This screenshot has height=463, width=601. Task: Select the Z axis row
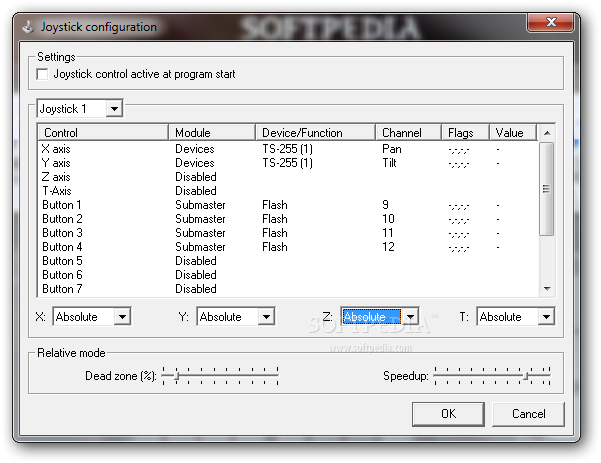pyautogui.click(x=287, y=177)
